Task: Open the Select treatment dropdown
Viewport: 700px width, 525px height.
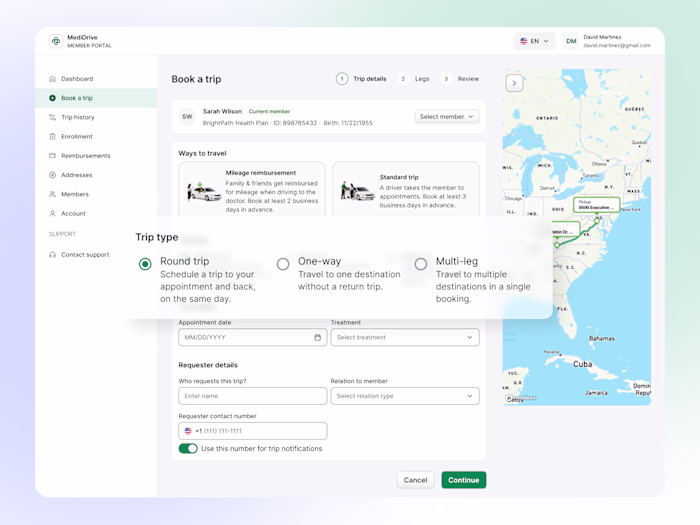Action: click(405, 338)
